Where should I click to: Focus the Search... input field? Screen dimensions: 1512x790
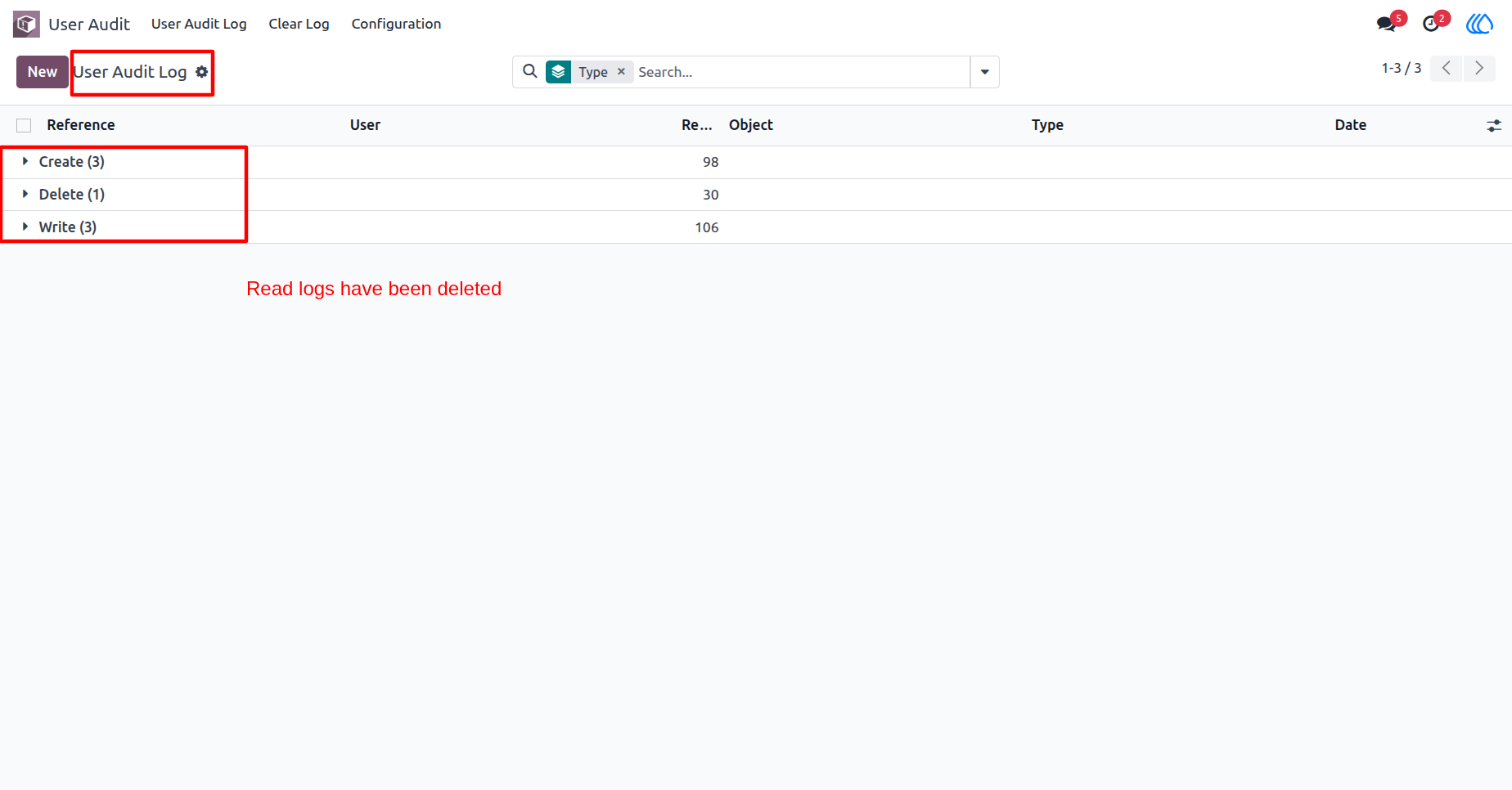[x=802, y=72]
